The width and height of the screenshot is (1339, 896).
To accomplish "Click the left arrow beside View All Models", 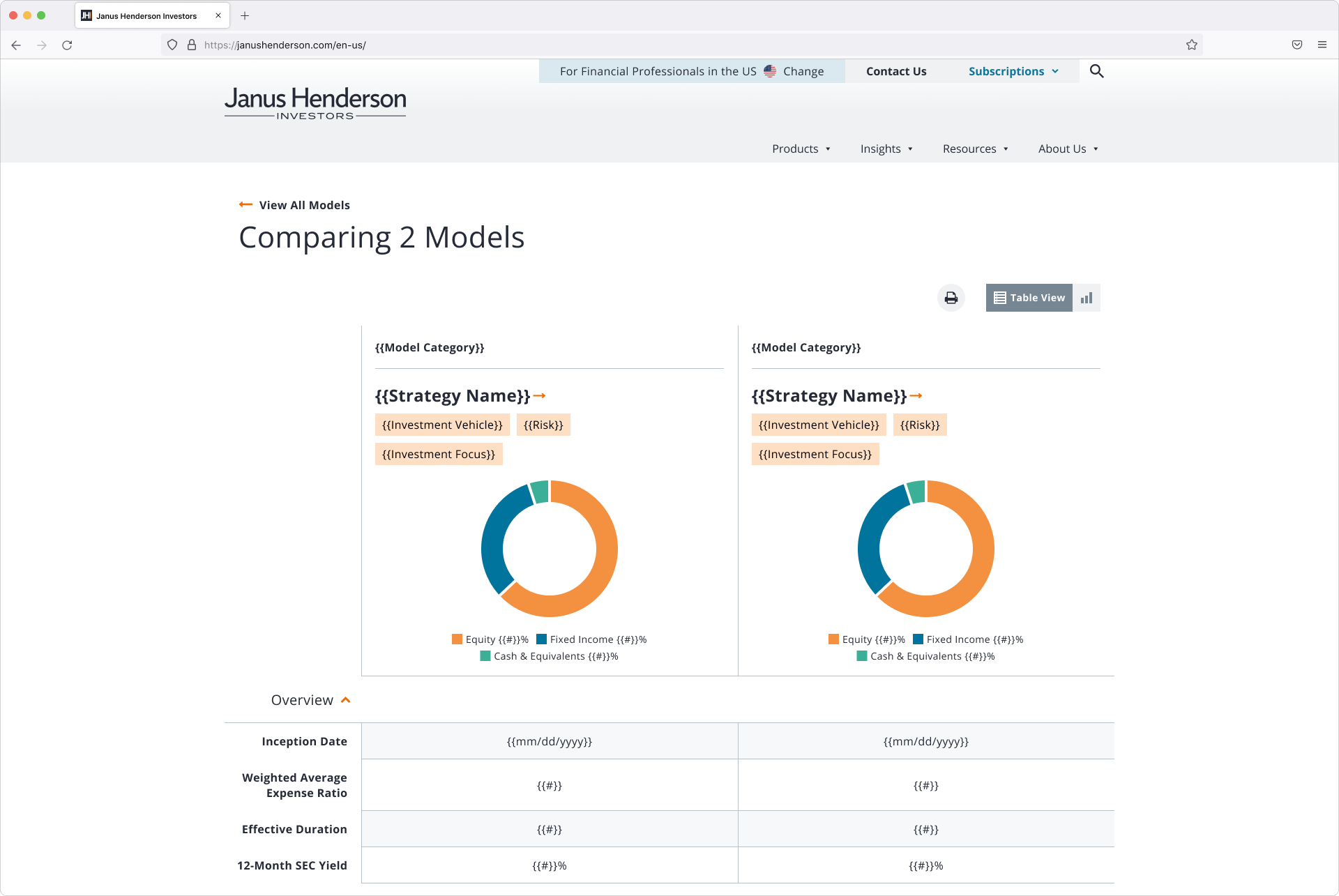I will tap(245, 204).
